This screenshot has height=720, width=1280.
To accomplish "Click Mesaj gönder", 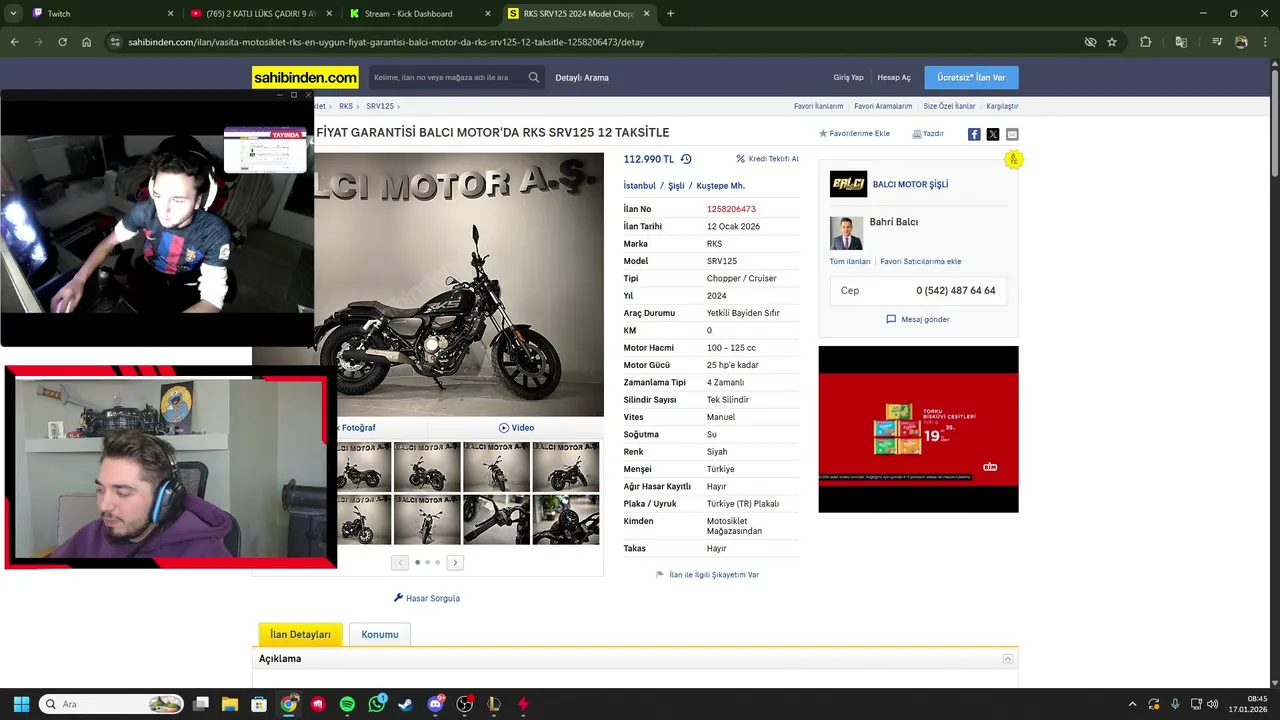I will pos(918,320).
